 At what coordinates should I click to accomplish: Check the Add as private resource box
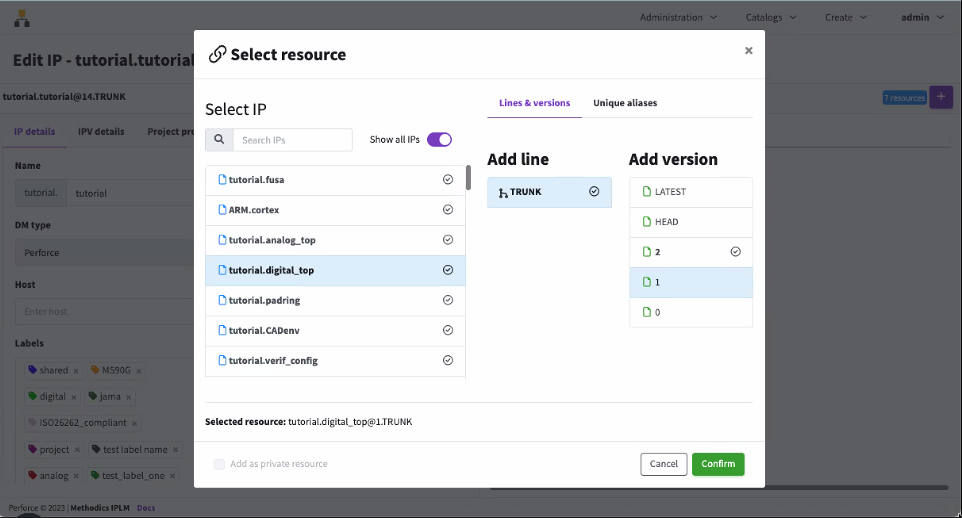click(x=219, y=464)
